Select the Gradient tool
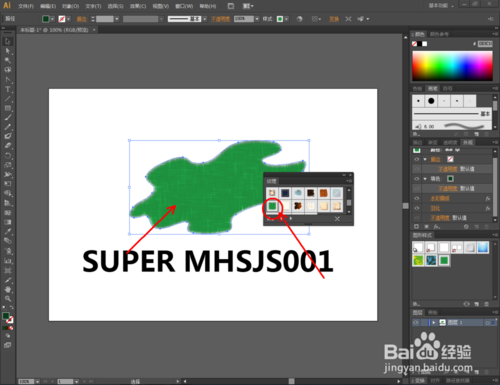The width and height of the screenshot is (500, 385). click(x=8, y=222)
